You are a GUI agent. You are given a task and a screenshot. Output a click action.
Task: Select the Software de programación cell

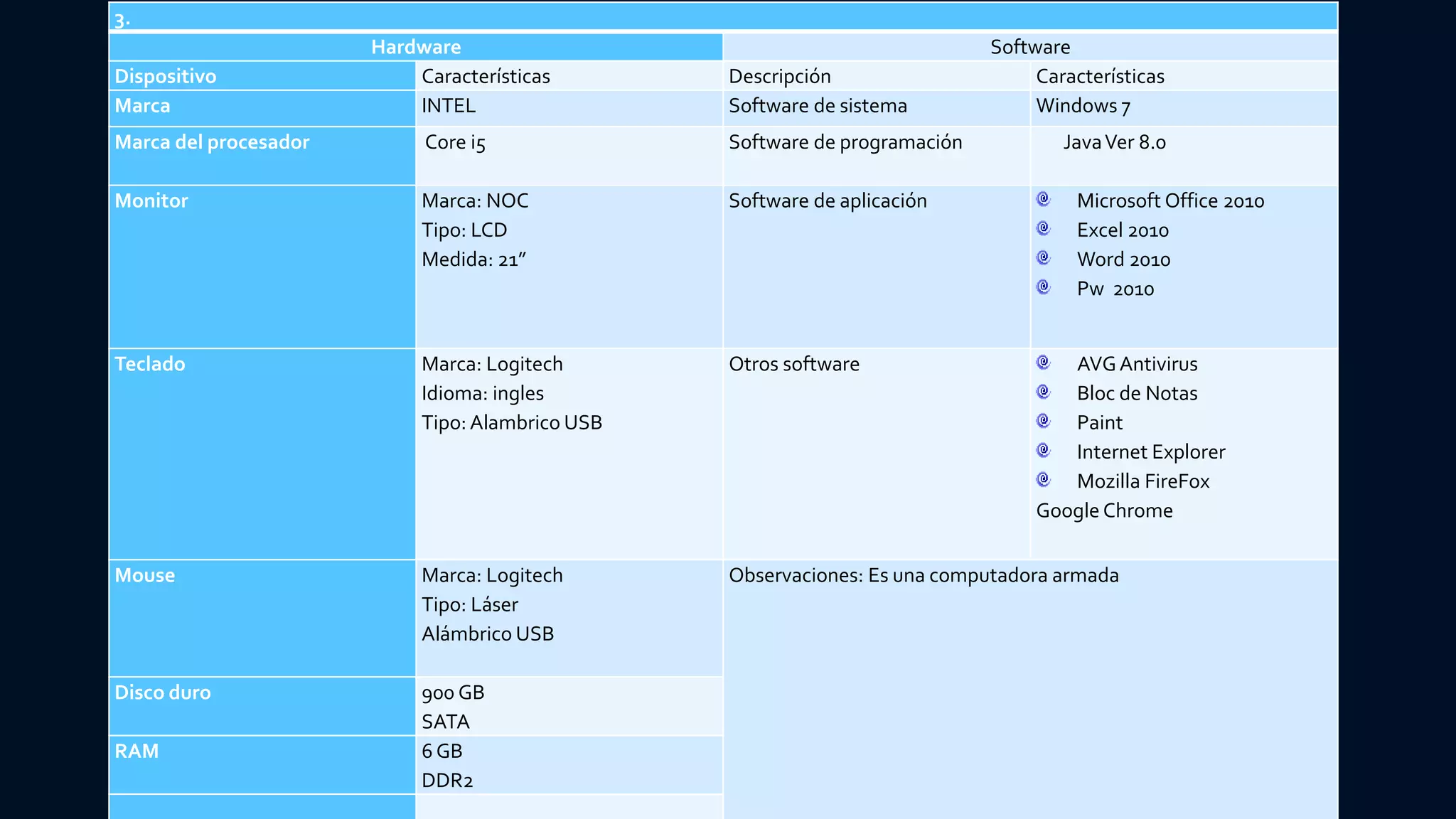[x=877, y=156]
